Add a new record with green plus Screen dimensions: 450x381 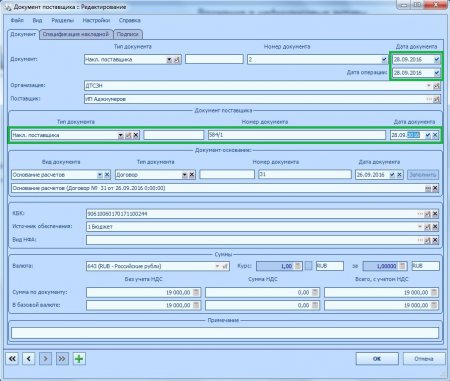[79, 359]
